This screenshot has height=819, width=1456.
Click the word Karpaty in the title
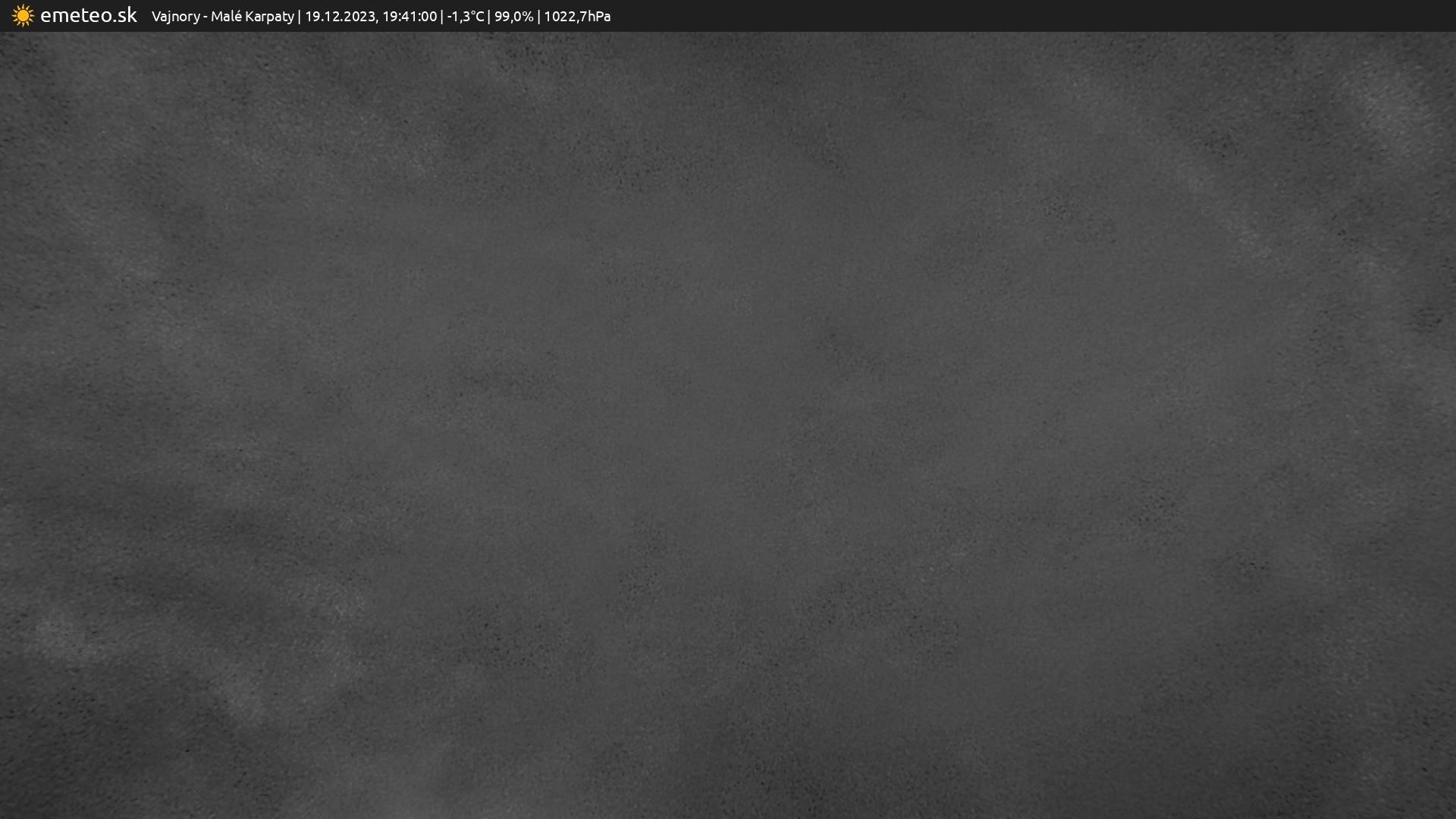pyautogui.click(x=269, y=17)
